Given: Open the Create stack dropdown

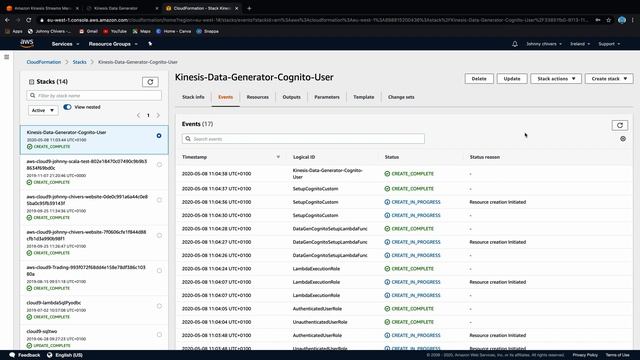Looking at the screenshot, I should tap(609, 79).
